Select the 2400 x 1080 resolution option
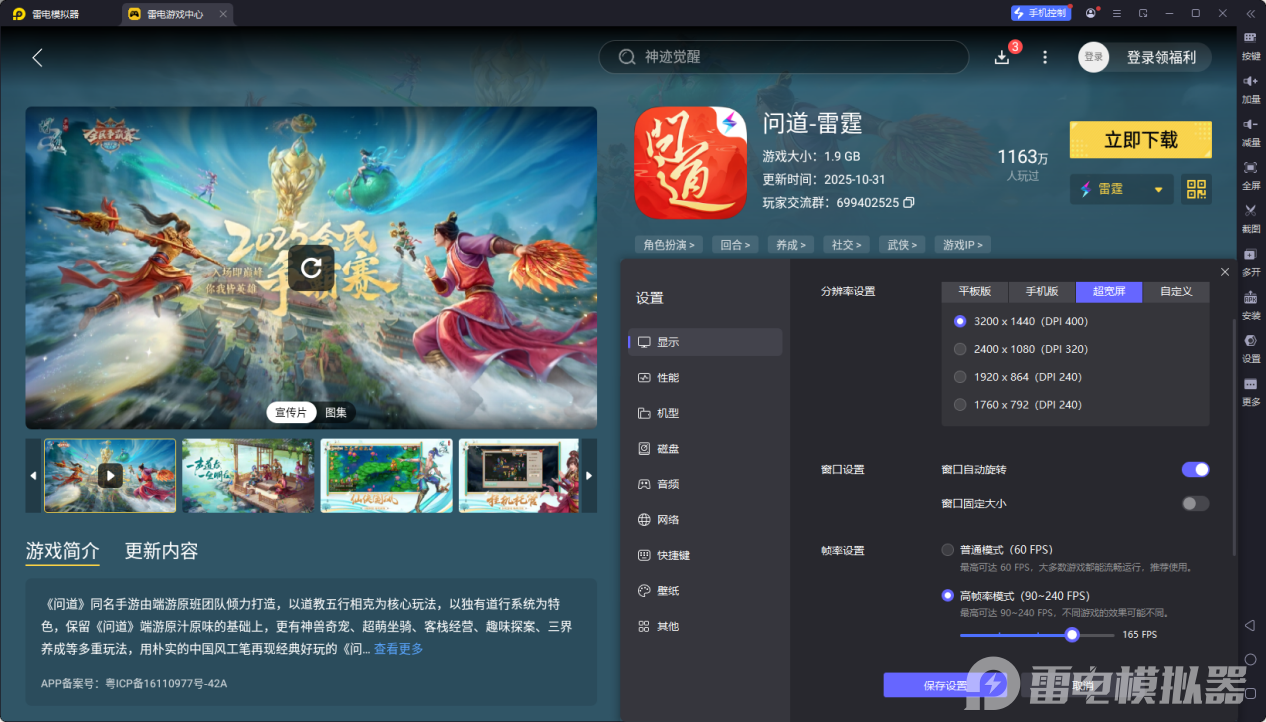 [x=960, y=349]
